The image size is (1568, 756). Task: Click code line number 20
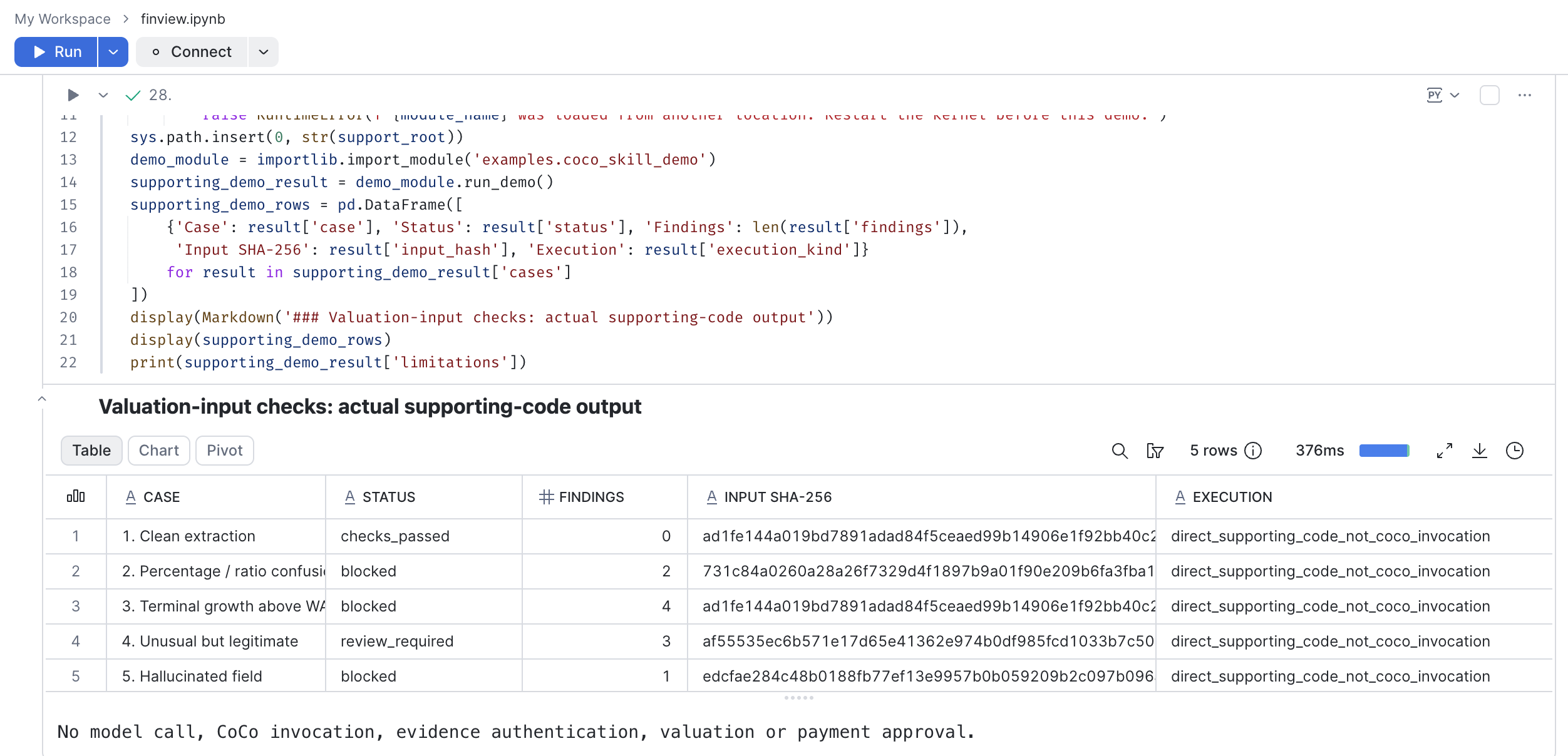tap(68, 317)
